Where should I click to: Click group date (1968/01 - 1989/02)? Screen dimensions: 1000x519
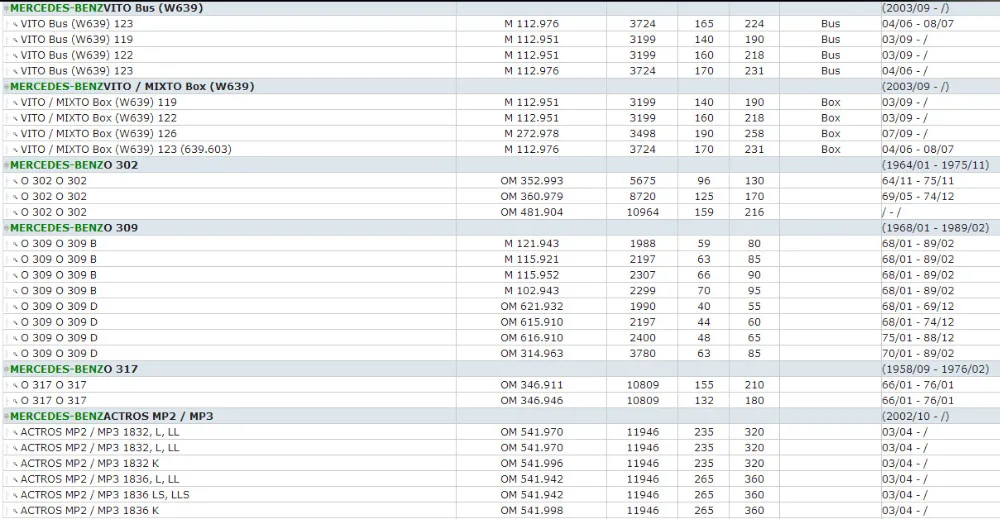click(x=935, y=228)
